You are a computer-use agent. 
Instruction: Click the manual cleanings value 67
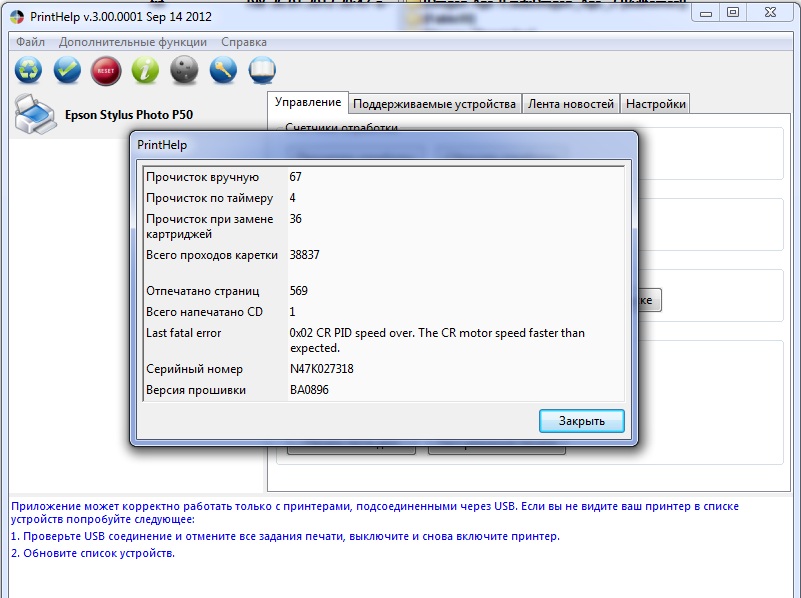(x=295, y=177)
